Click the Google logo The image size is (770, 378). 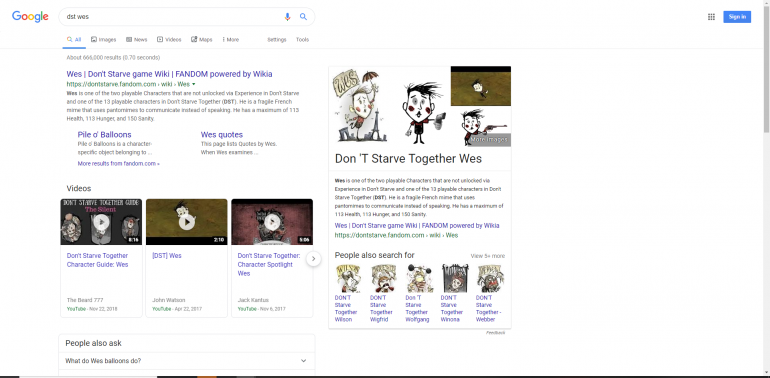[x=30, y=17]
